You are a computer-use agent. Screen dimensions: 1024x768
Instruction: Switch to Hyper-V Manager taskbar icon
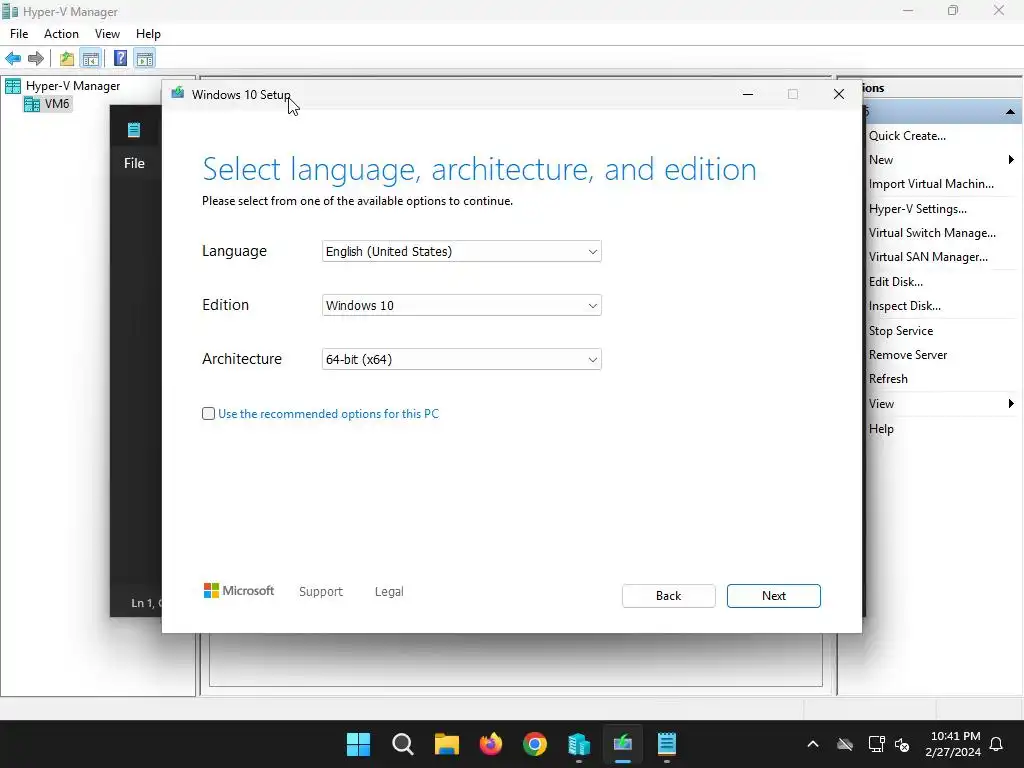(579, 744)
